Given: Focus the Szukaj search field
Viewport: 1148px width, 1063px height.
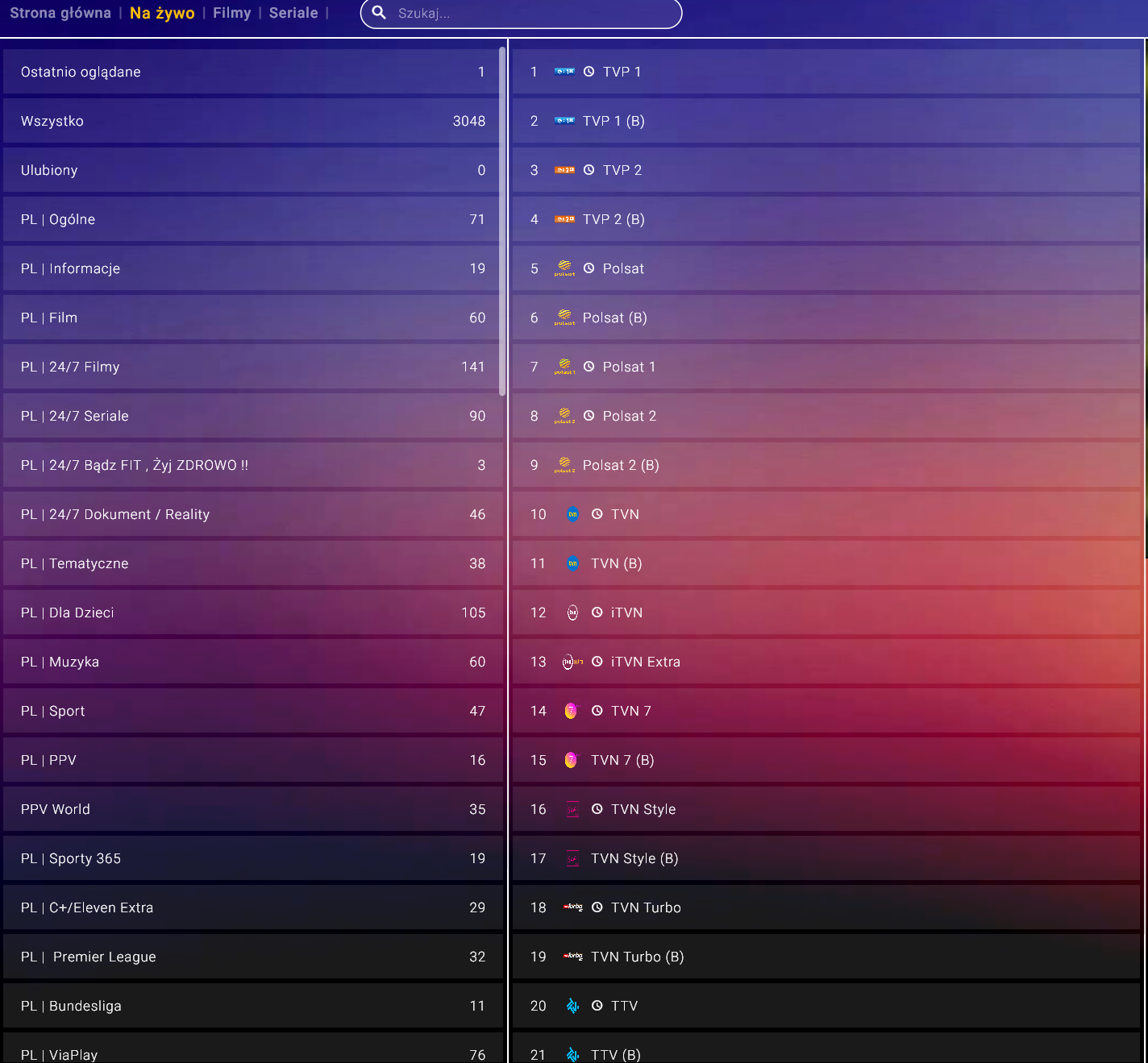Looking at the screenshot, I should pos(532,14).
